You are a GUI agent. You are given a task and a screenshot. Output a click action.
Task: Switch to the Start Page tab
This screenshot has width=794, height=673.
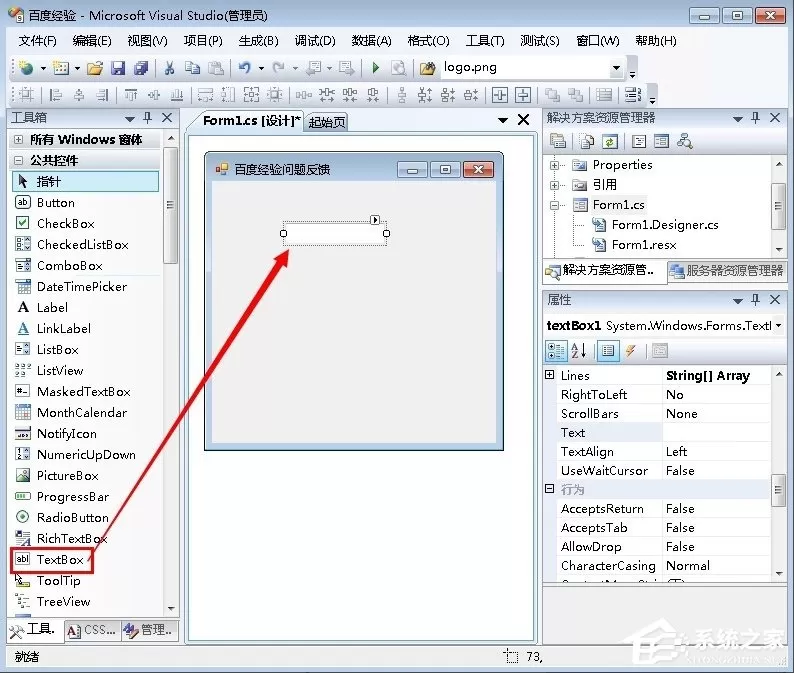(x=327, y=122)
